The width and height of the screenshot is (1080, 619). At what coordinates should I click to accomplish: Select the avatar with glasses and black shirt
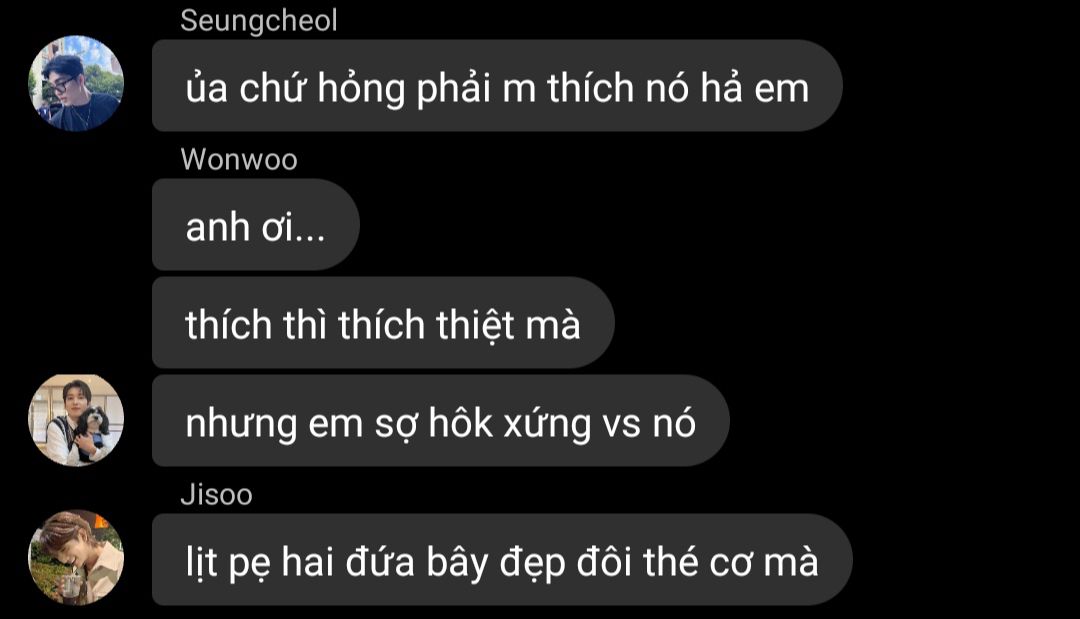pyautogui.click(x=76, y=83)
